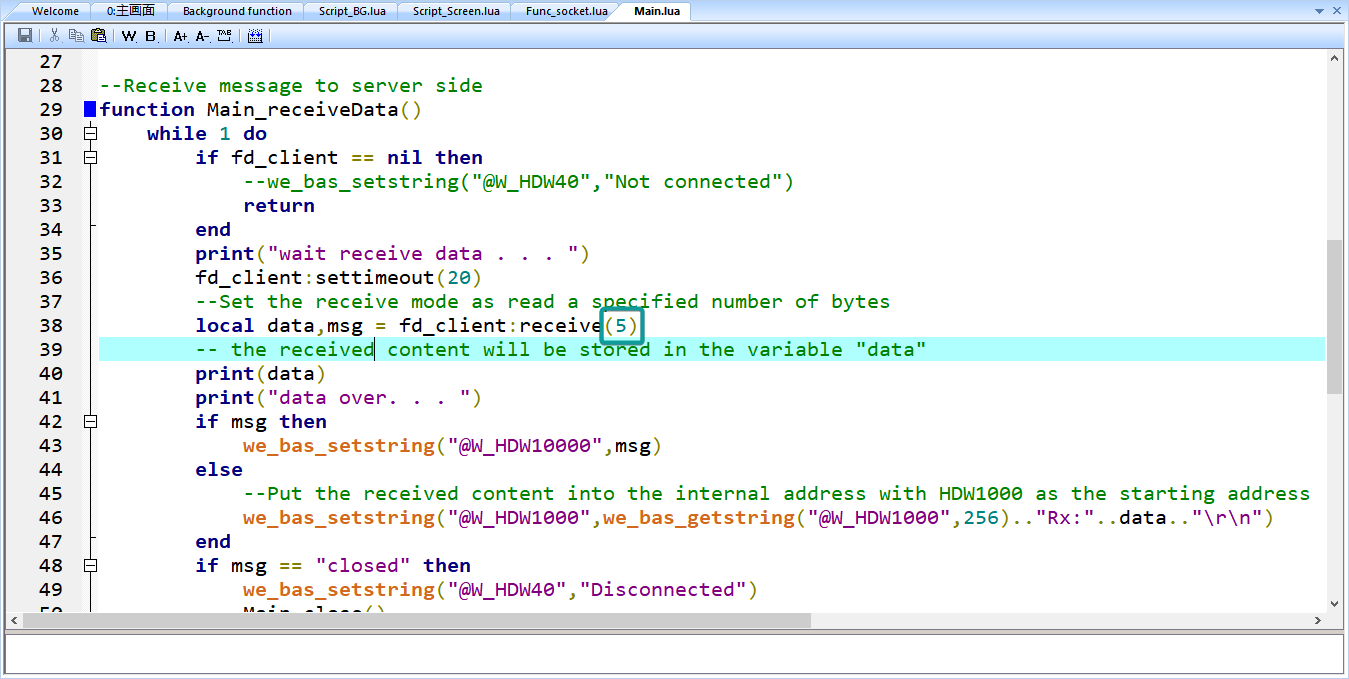Select the Cut tool in the toolbar

53,35
